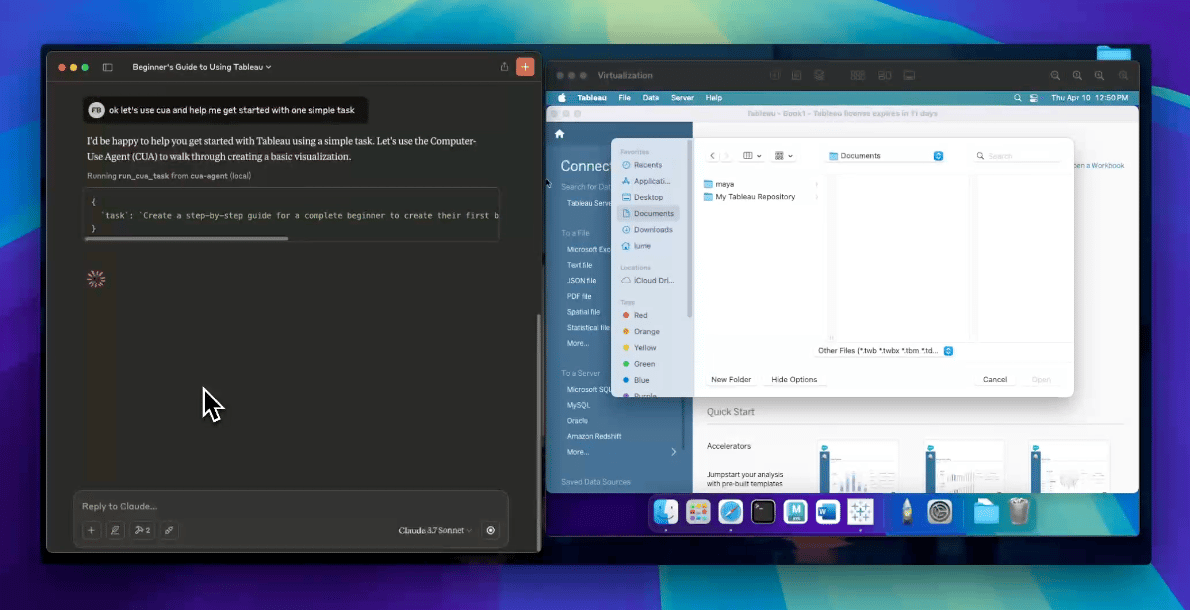Open the File menu
The height and width of the screenshot is (610, 1190).
(625, 98)
